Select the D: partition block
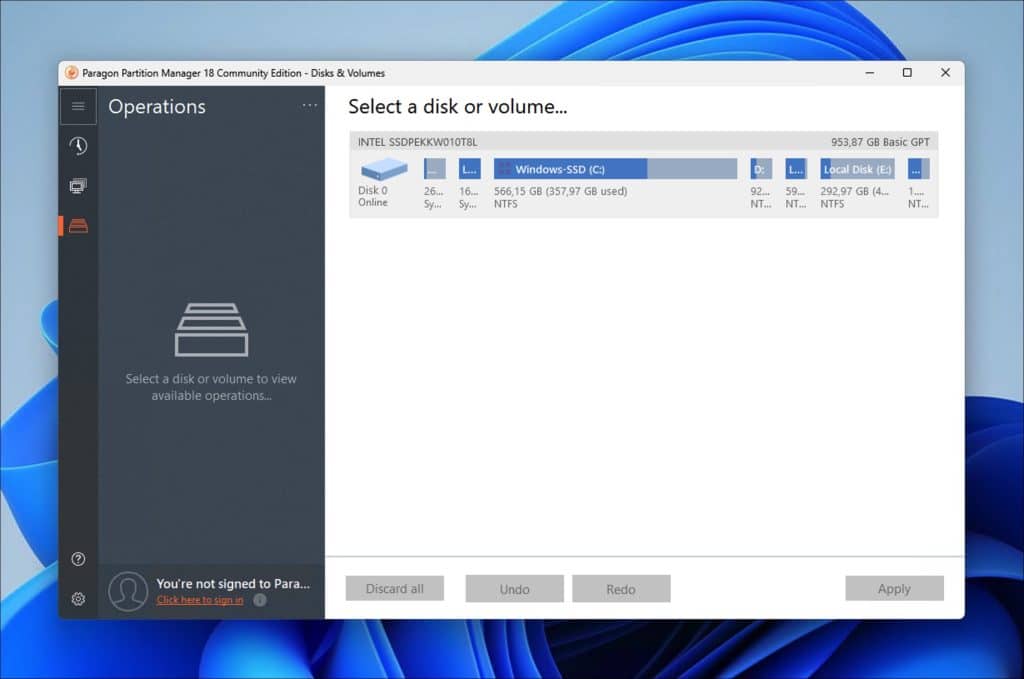Screen dimensions: 1024x679 coord(761,169)
